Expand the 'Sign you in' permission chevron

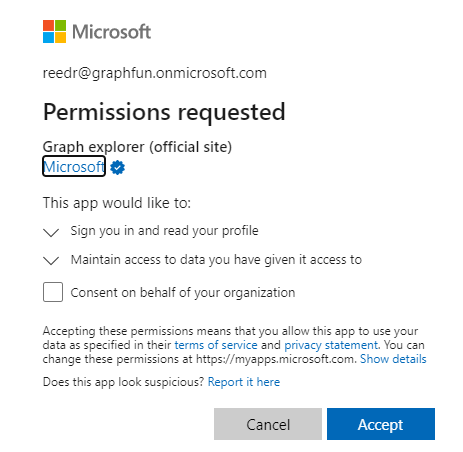51,232
